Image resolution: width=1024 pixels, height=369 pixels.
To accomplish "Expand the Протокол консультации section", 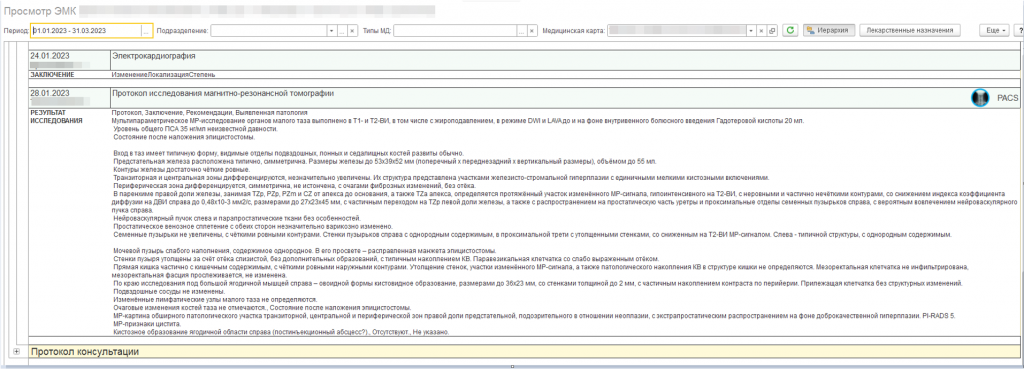I will (x=16, y=352).
